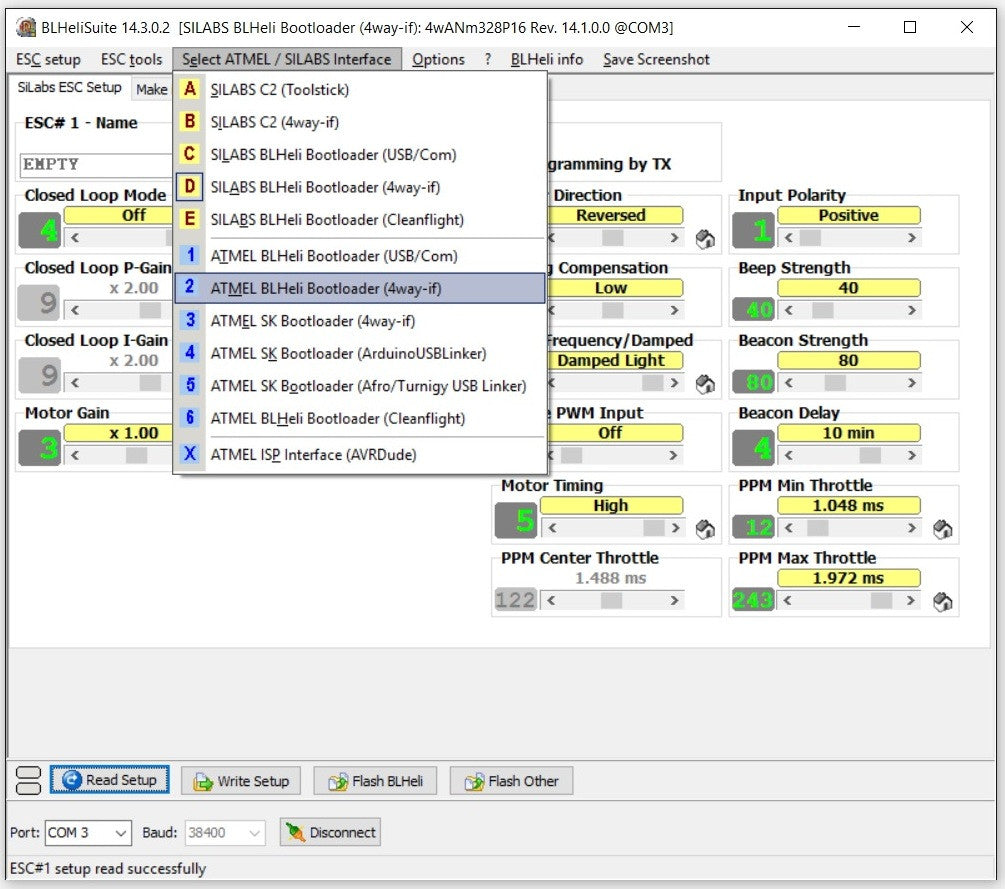Click the Flash BLHeli button
This screenshot has height=889, width=1005.
(376, 781)
